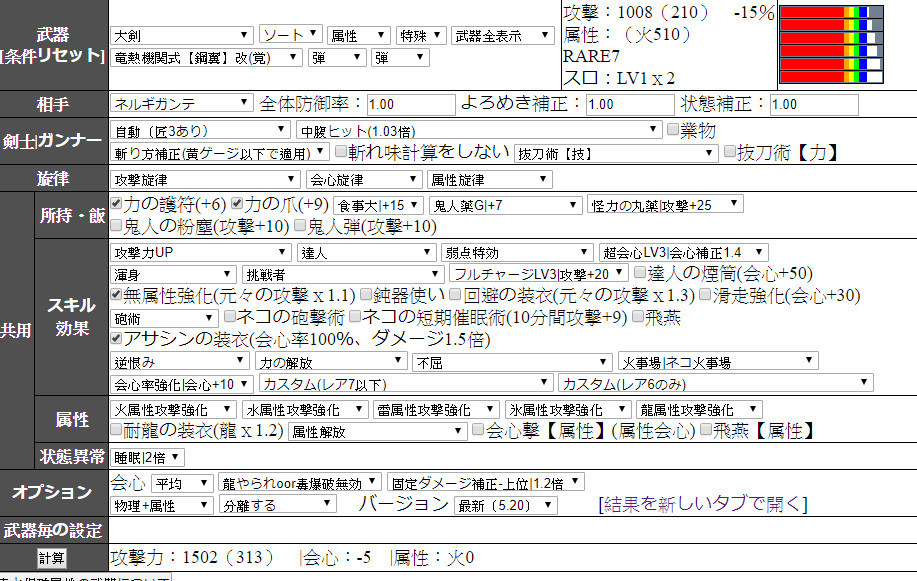Image resolution: width=917 pixels, height=581 pixels.
Task: Open the 渾身 dropdown
Action: point(173,274)
